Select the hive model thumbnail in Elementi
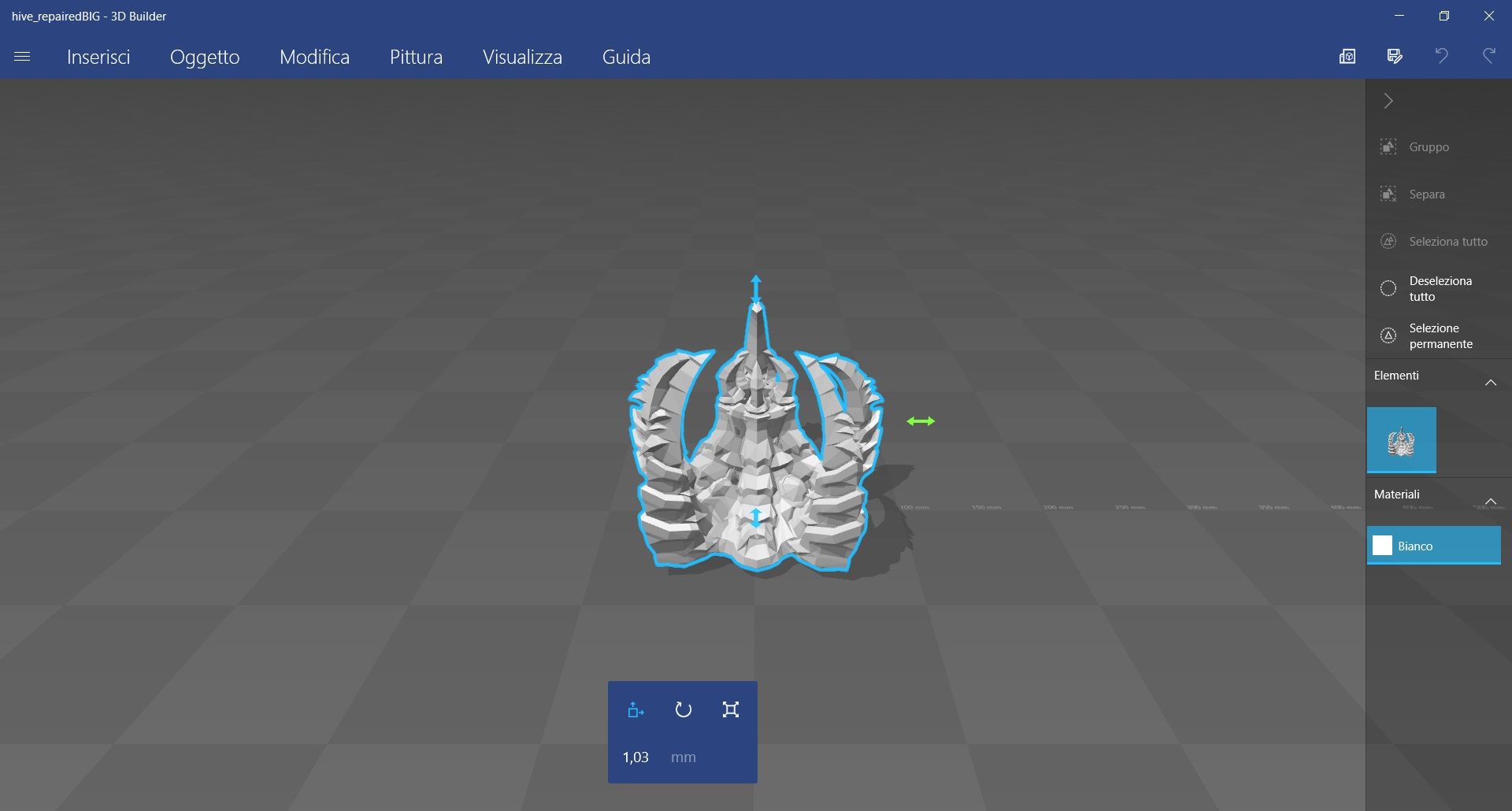 (1401, 440)
